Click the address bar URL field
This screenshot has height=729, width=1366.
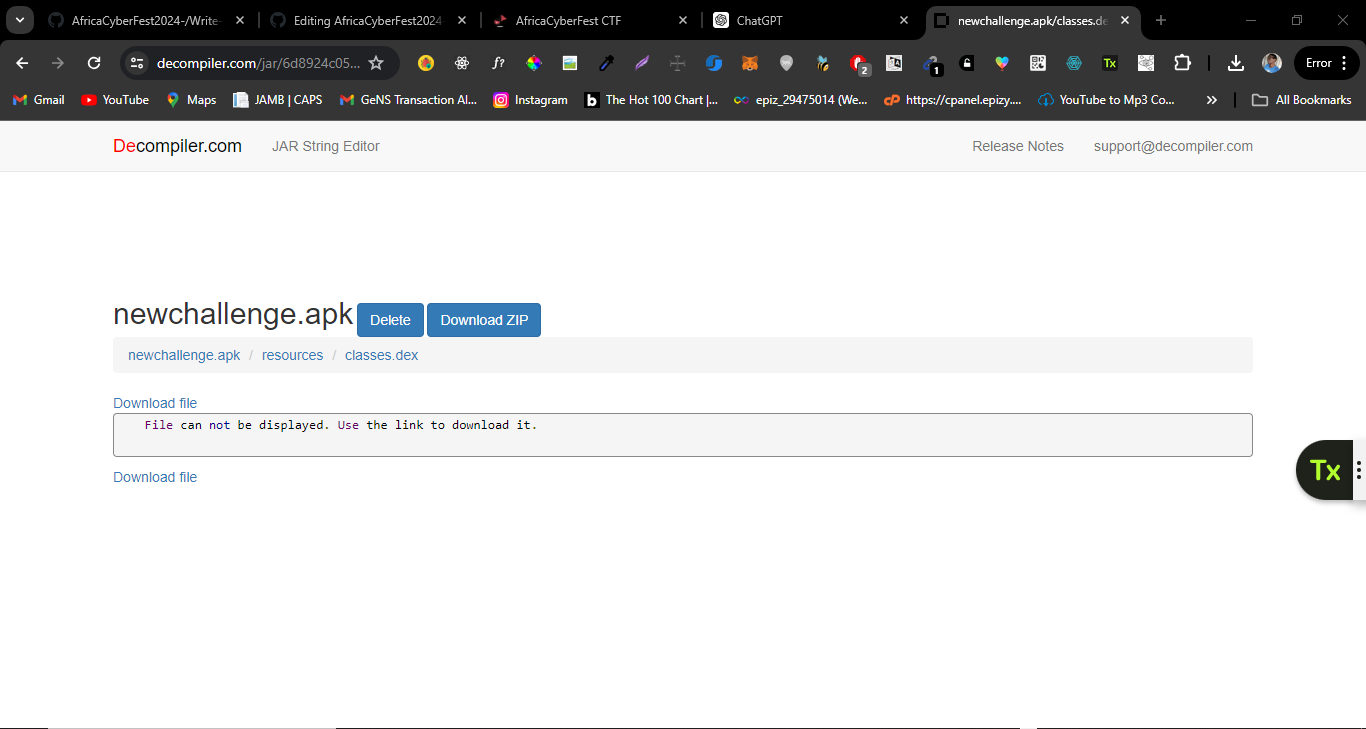pyautogui.click(x=257, y=63)
